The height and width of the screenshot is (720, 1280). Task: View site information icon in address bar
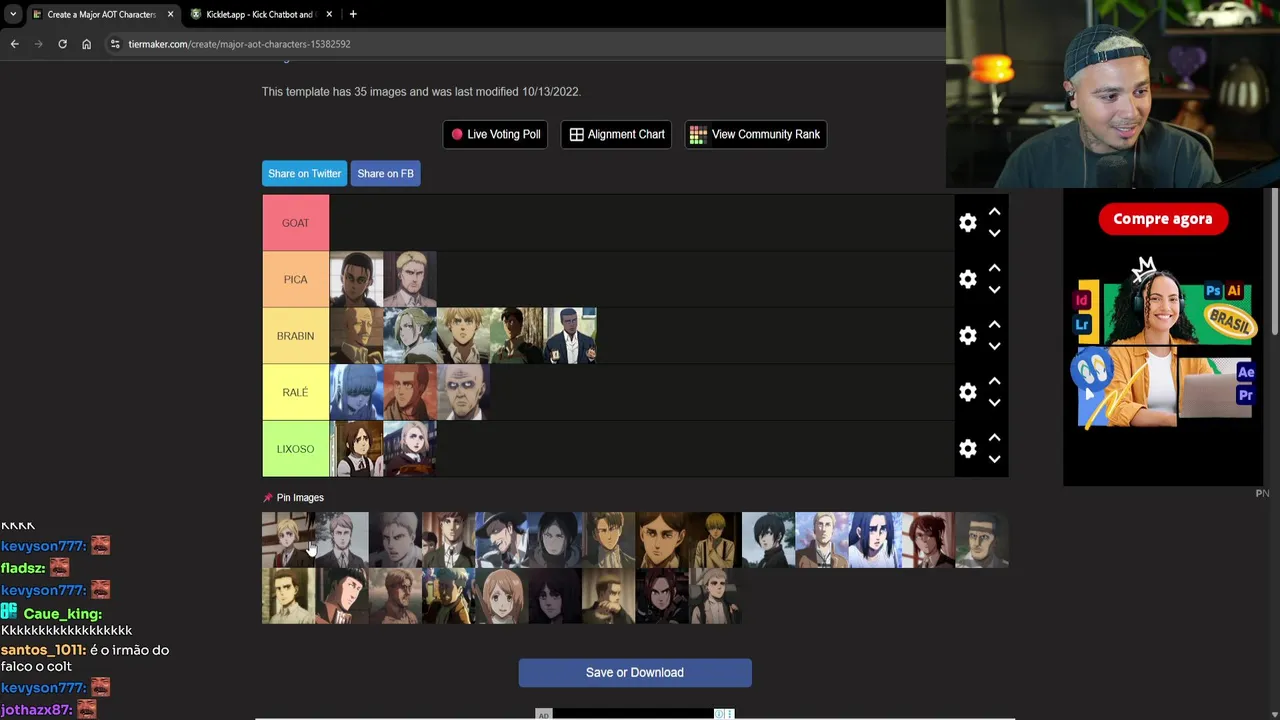point(115,44)
